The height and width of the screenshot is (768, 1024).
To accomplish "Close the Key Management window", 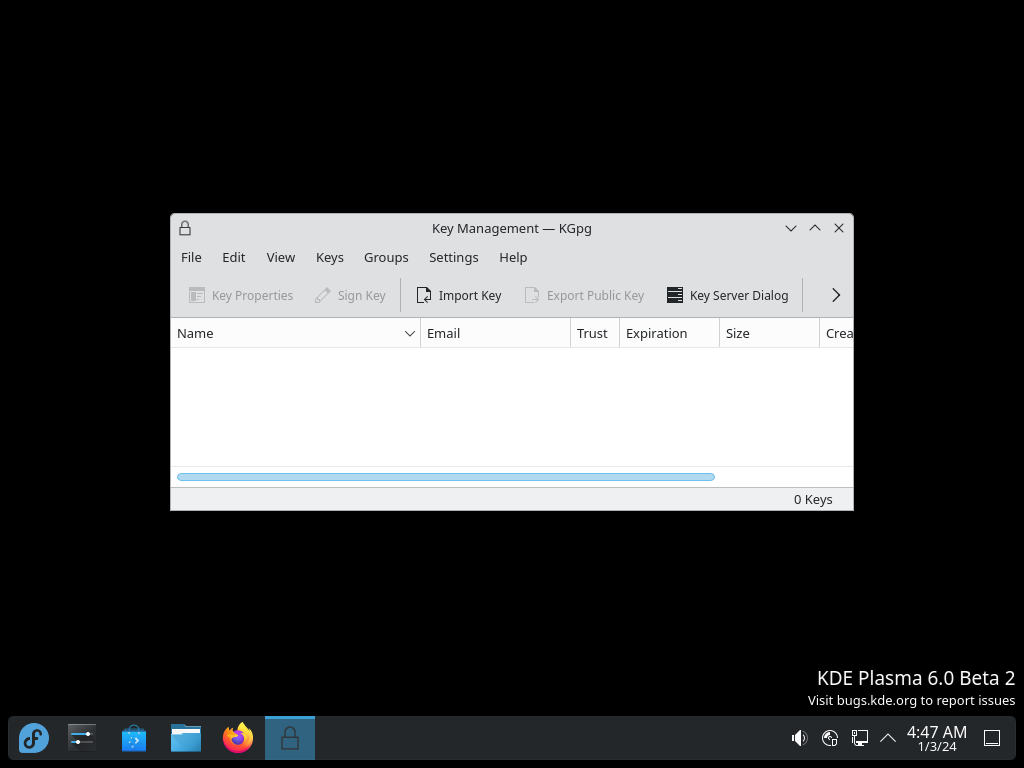I will pos(839,228).
